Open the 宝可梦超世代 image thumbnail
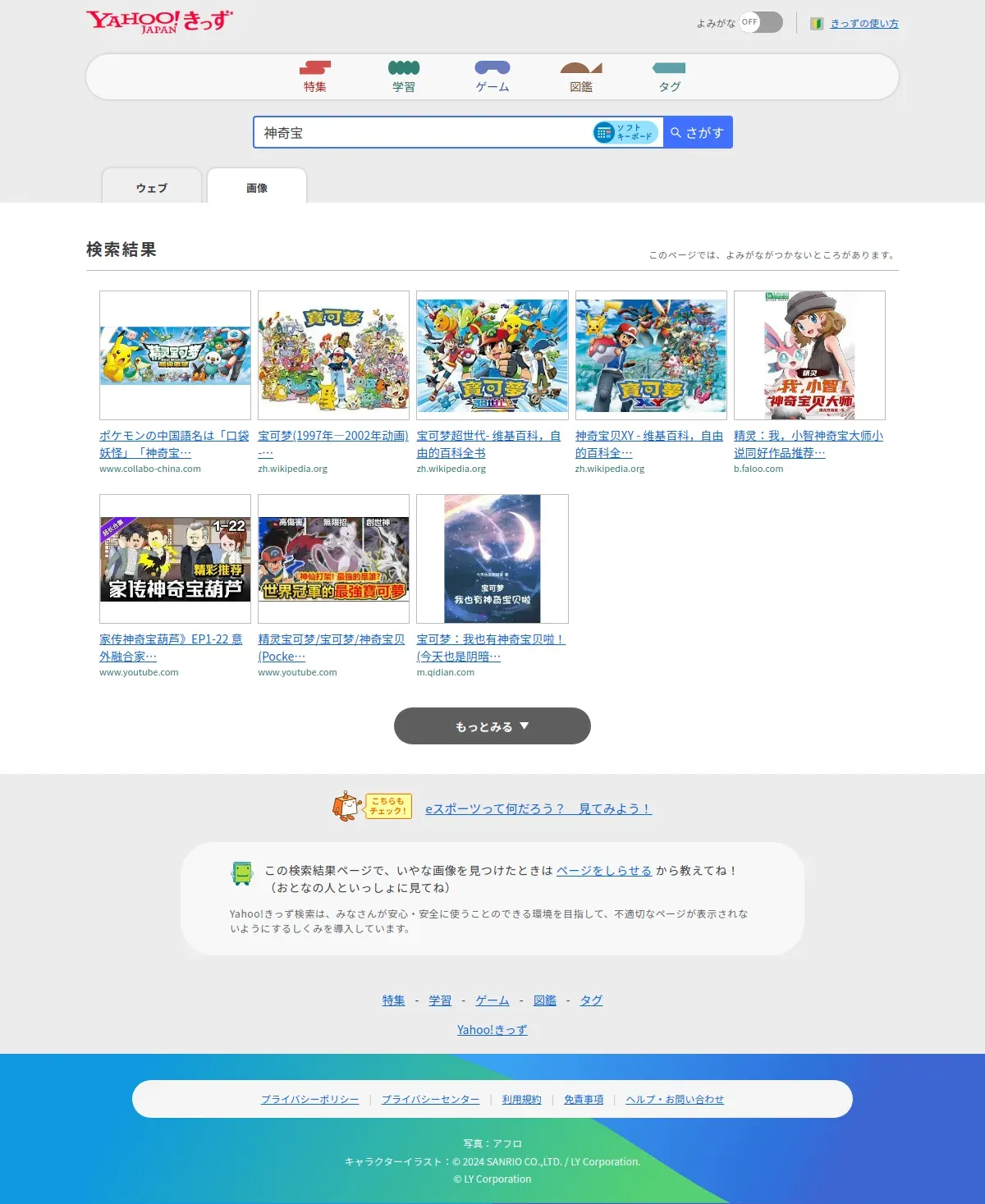This screenshot has height=1204, width=985. tap(492, 355)
